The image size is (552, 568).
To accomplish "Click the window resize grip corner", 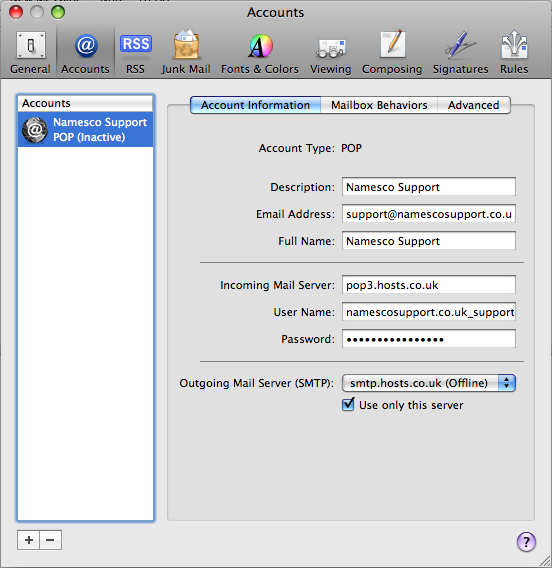I will [544, 561].
